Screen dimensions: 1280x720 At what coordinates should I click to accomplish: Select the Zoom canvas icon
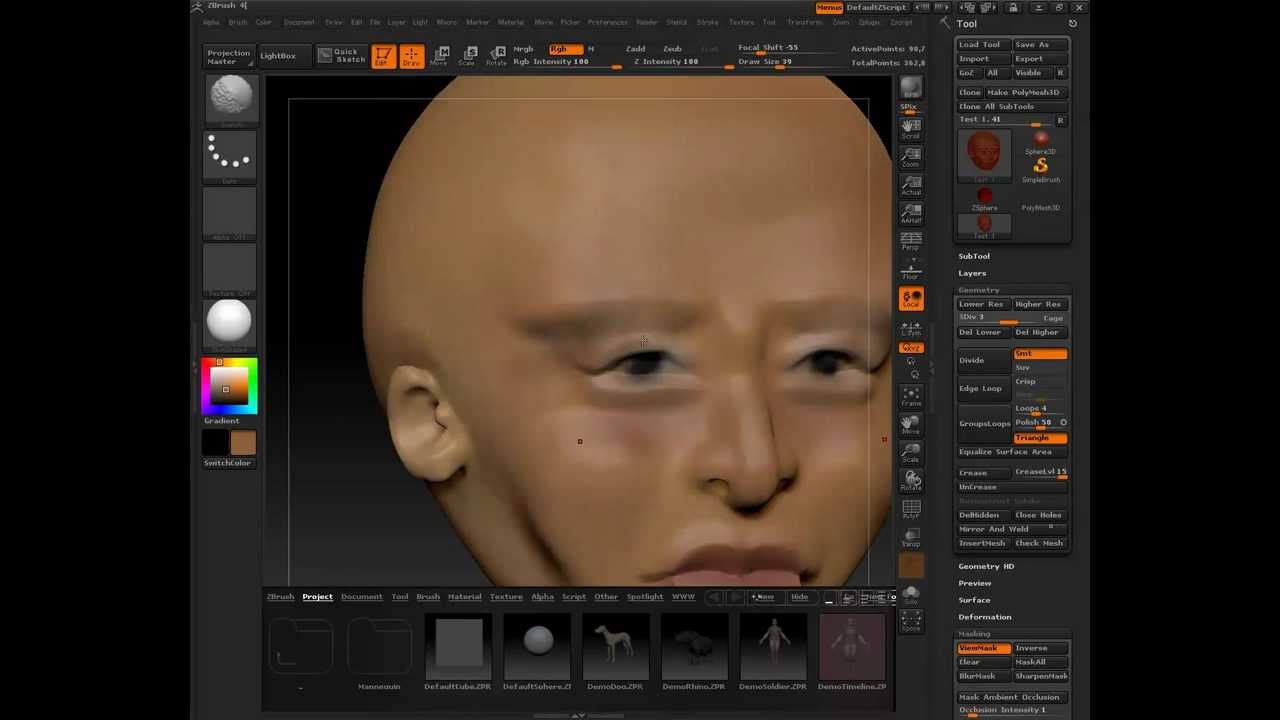pyautogui.click(x=911, y=157)
